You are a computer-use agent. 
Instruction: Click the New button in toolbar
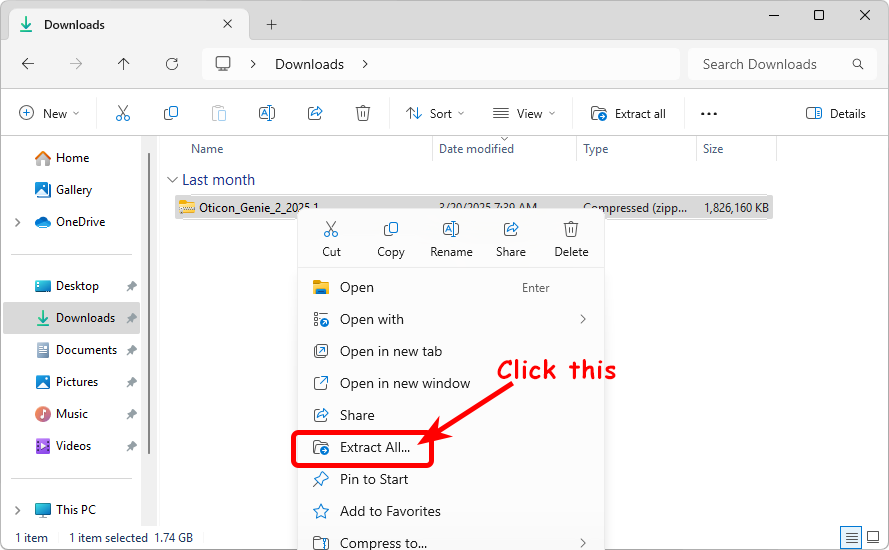point(49,114)
